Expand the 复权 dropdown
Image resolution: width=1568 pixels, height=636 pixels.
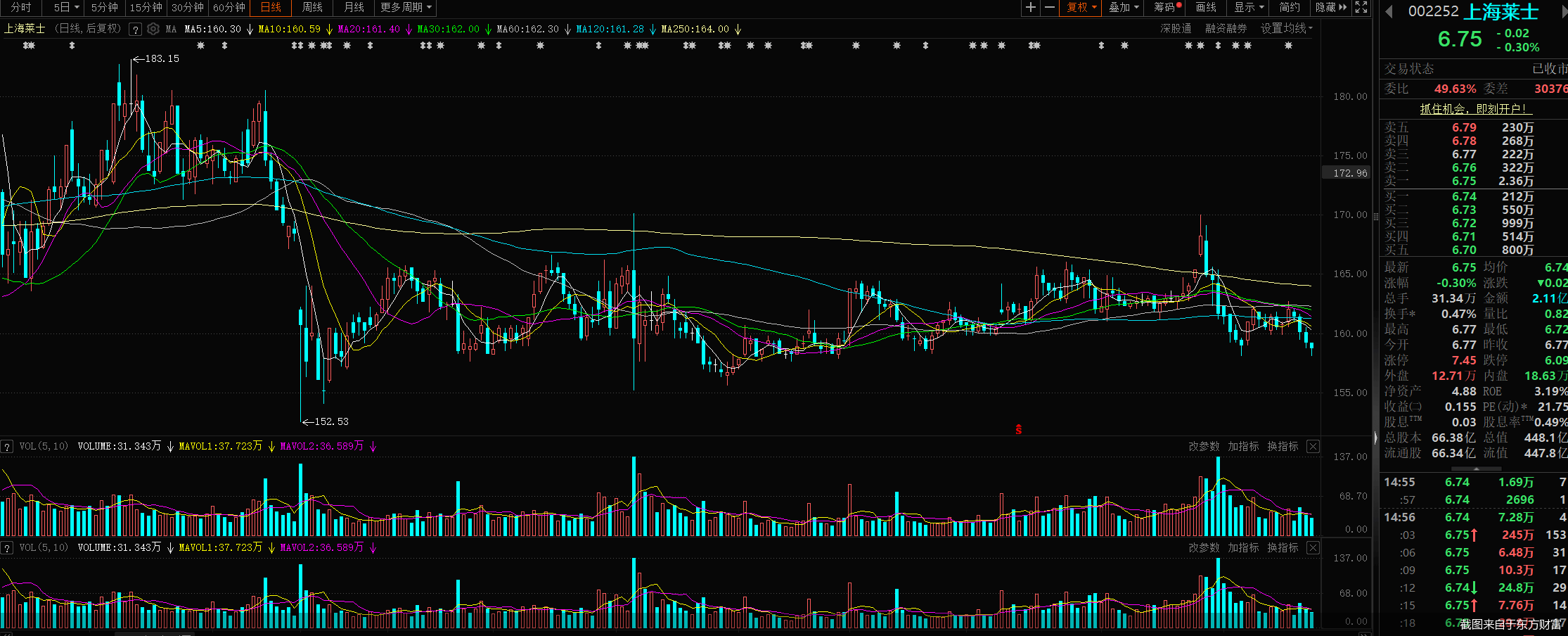point(1081,8)
